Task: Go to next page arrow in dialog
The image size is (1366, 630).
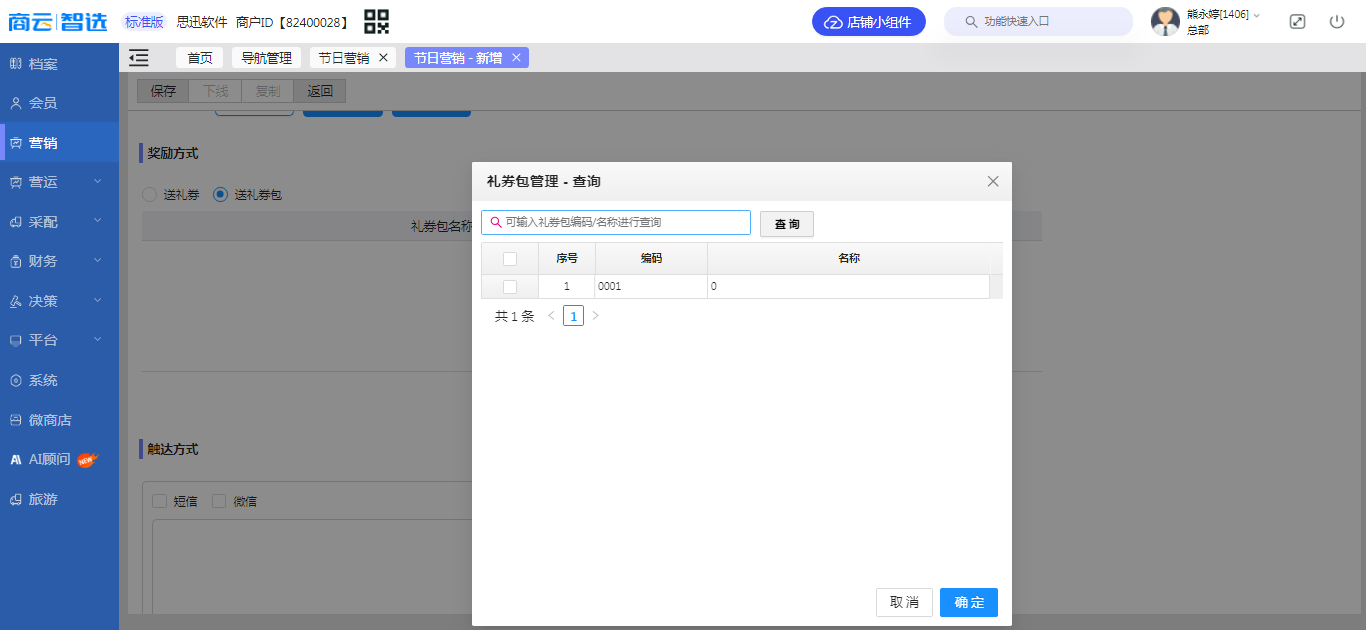Action: pos(596,316)
